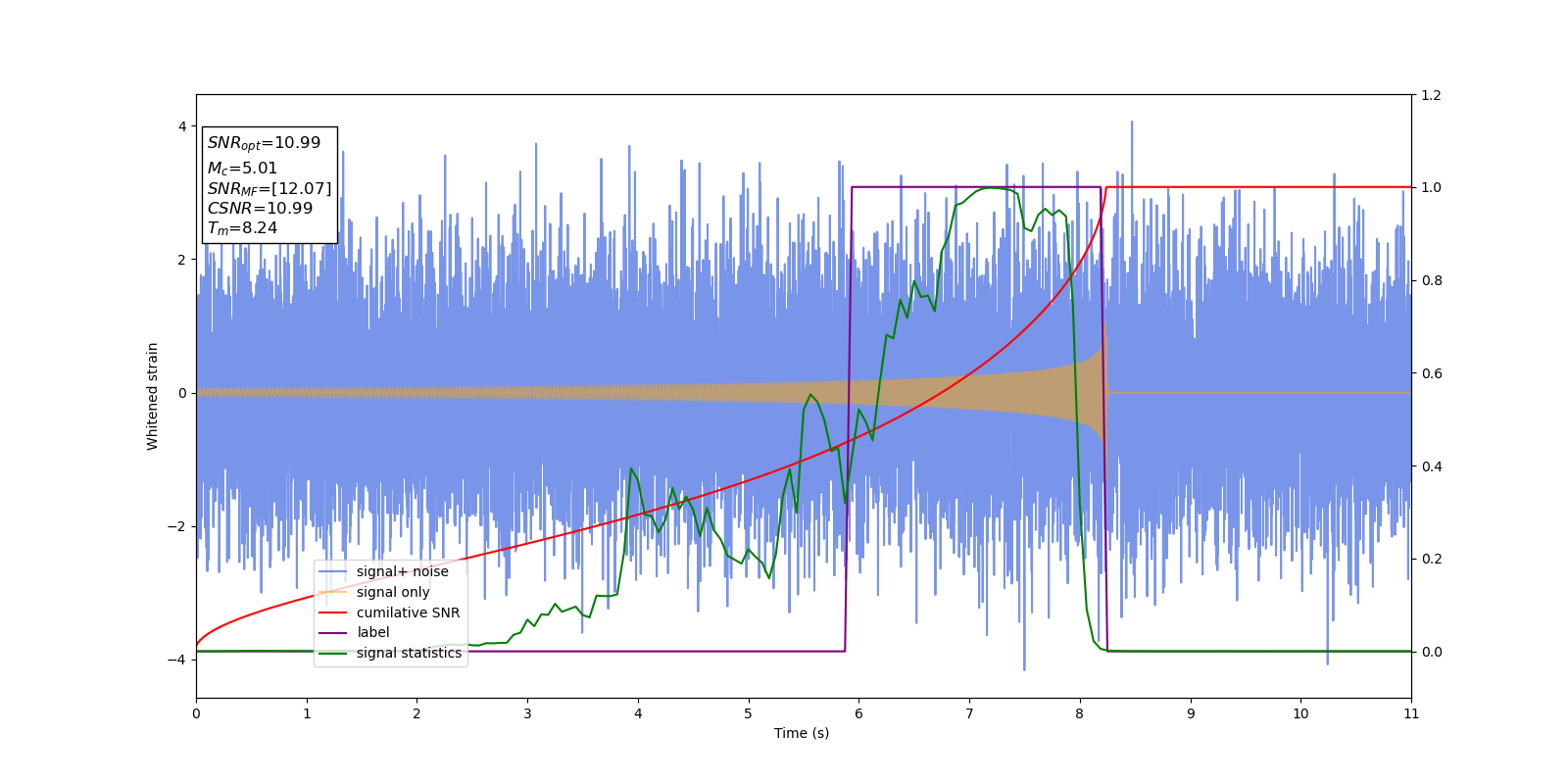Viewport: 1568px width, 784px height.
Task: Click the SNRopt=10.99 annotation text
Action: coord(264,143)
